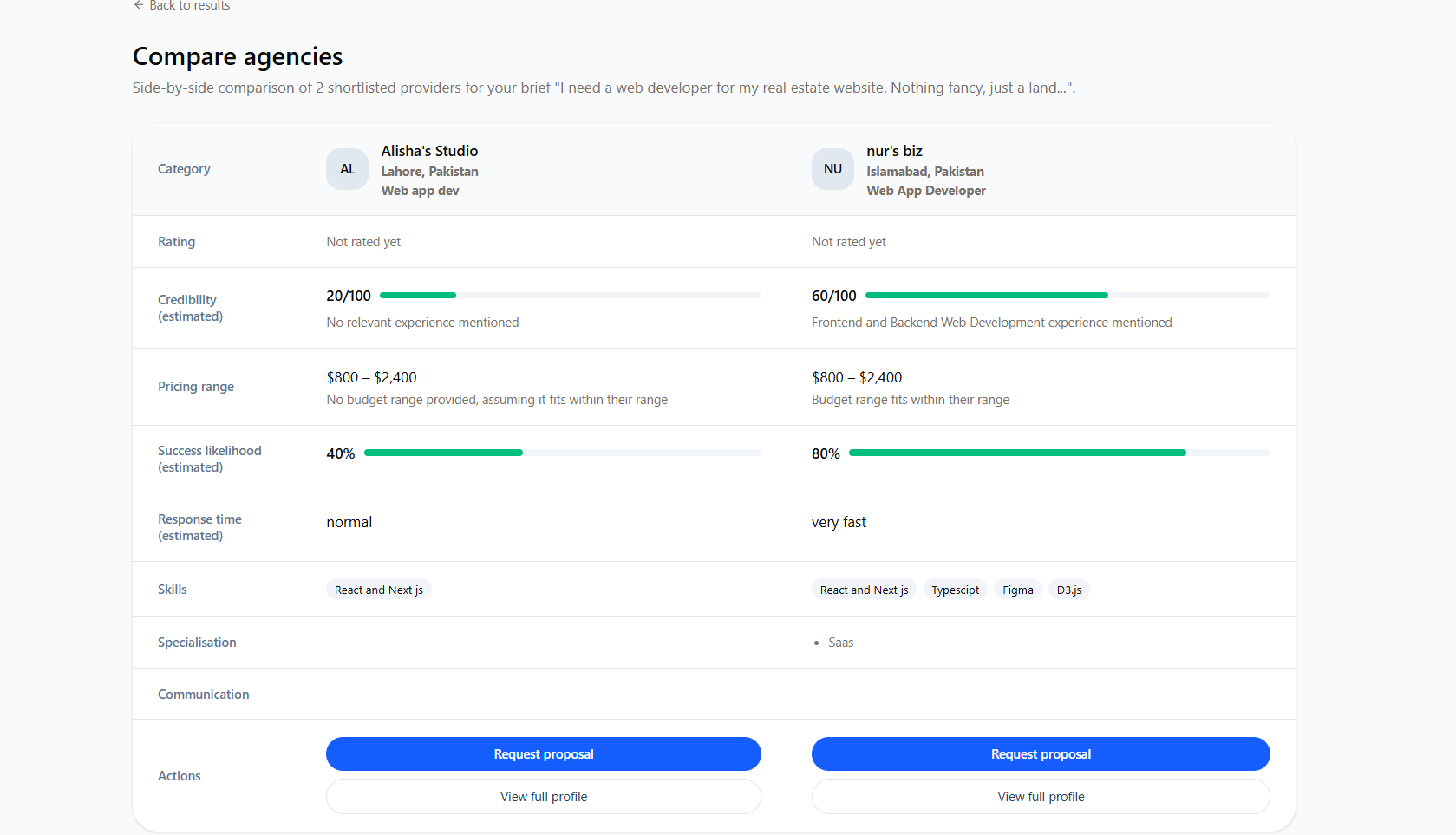The image size is (1456, 835).
Task: Open nur's biz agency name
Action: pyautogui.click(x=894, y=151)
